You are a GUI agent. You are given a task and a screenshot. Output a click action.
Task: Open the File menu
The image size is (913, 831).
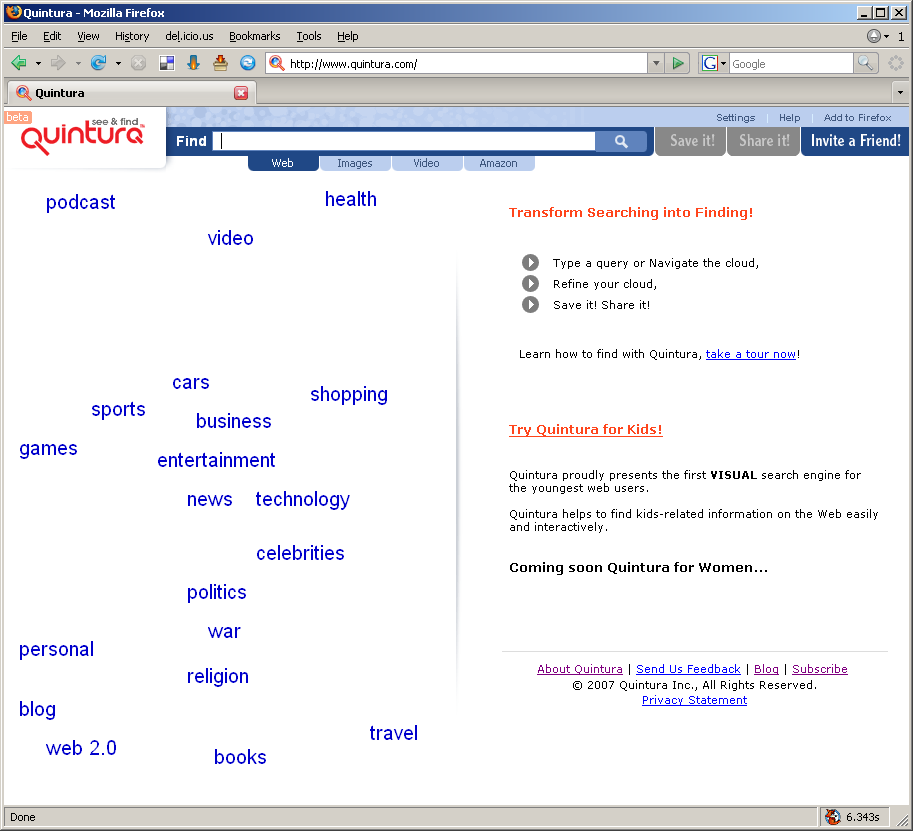(19, 36)
